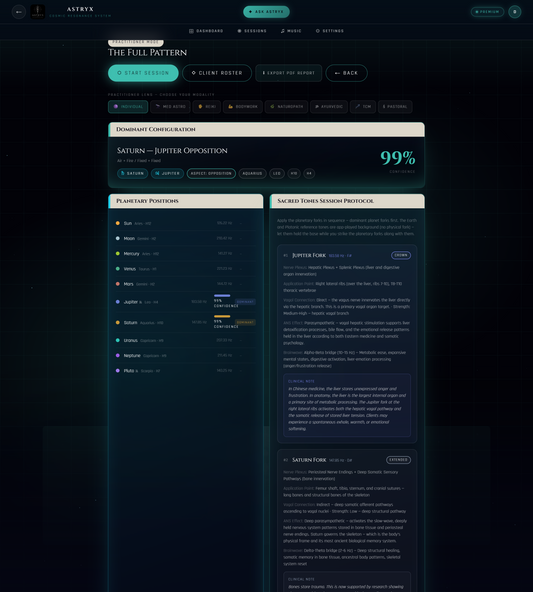Image resolution: width=533 pixels, height=592 pixels.
Task: Click the Saturn chip in Dominant Configuration
Action: coord(132,174)
